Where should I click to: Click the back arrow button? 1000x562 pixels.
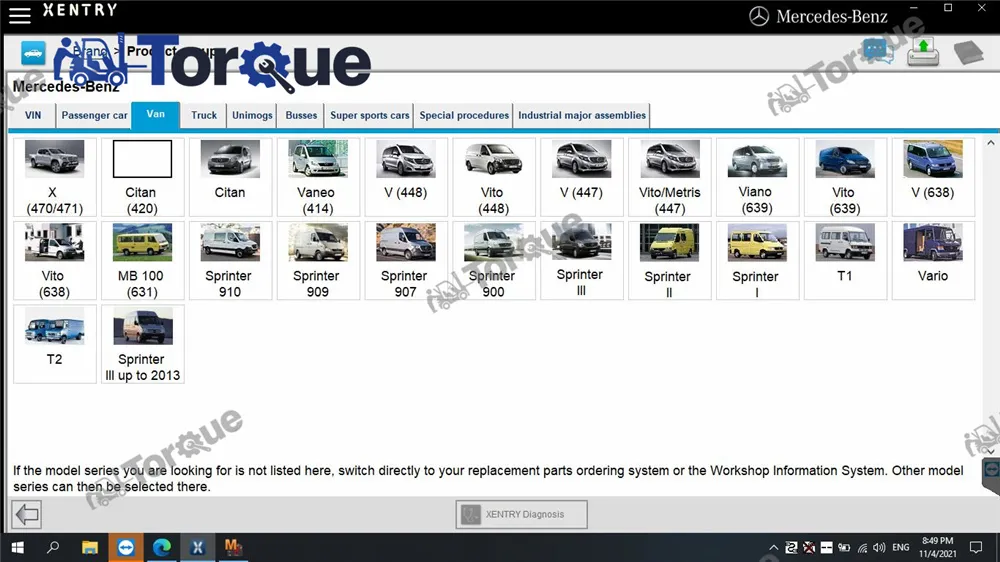point(27,514)
